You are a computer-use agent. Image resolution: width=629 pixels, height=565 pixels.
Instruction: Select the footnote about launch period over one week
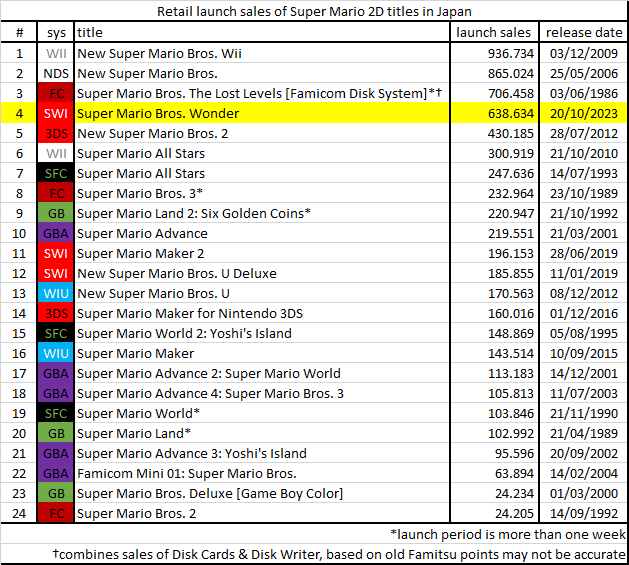point(507,535)
